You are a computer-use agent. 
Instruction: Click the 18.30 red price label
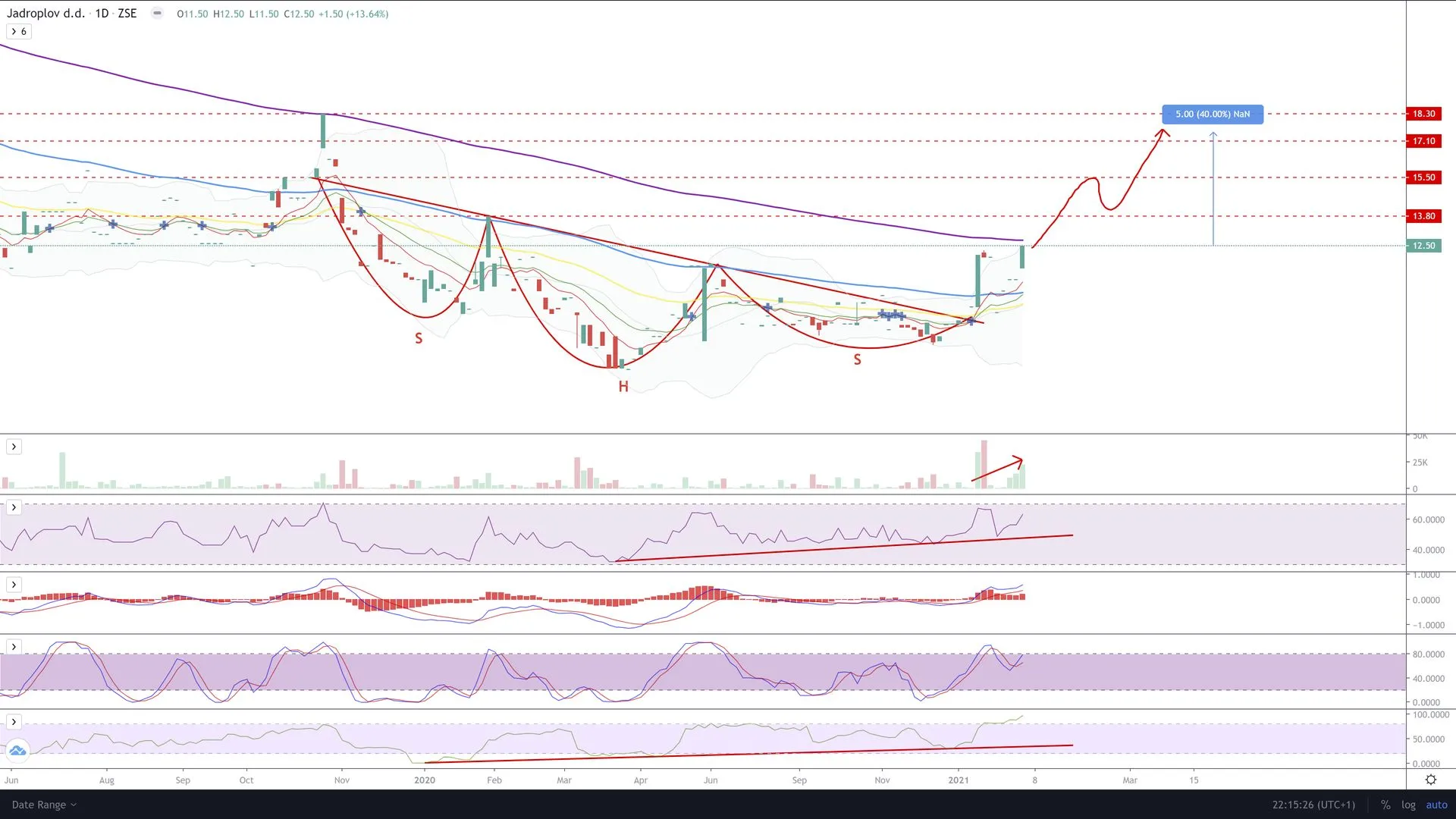click(x=1423, y=114)
